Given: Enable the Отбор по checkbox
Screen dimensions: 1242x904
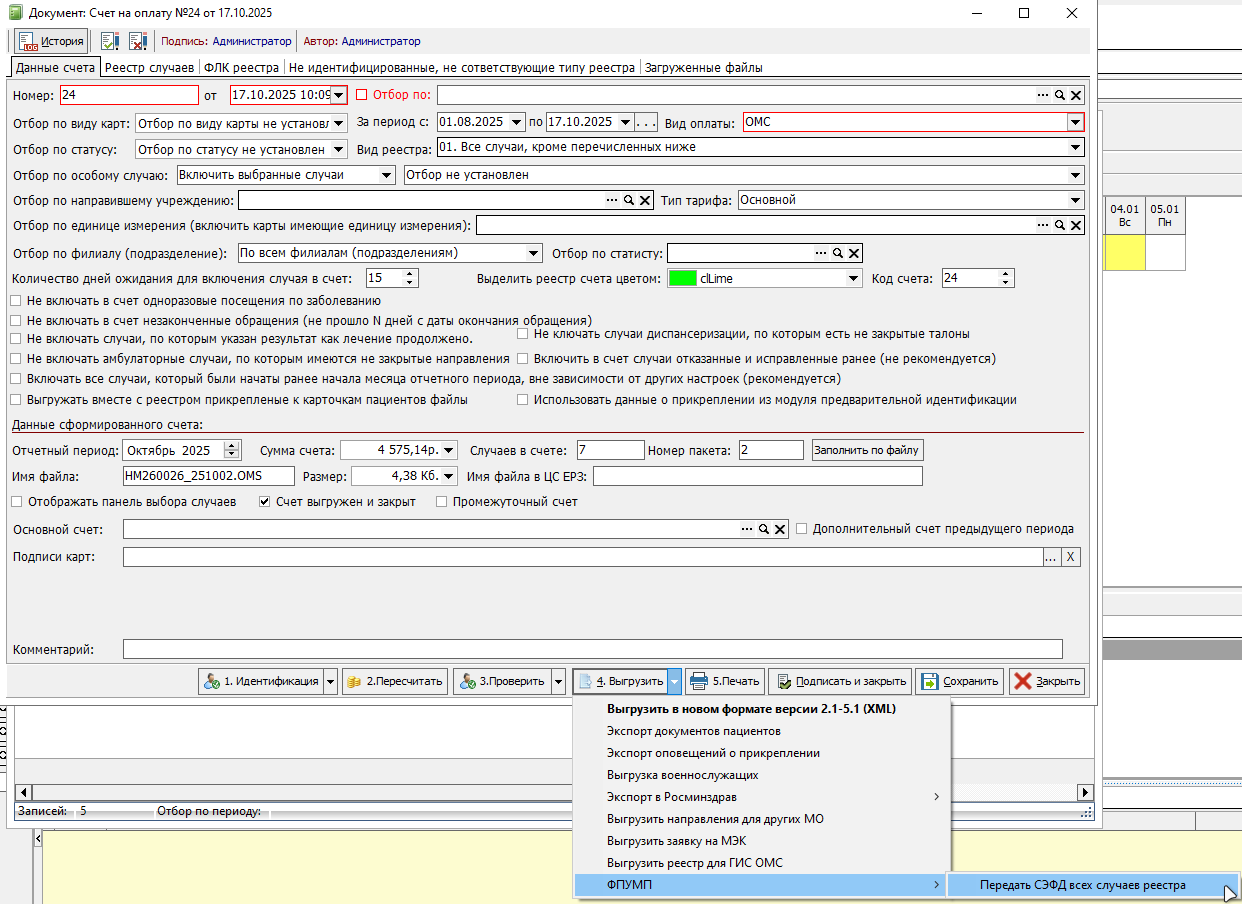Looking at the screenshot, I should [x=362, y=95].
